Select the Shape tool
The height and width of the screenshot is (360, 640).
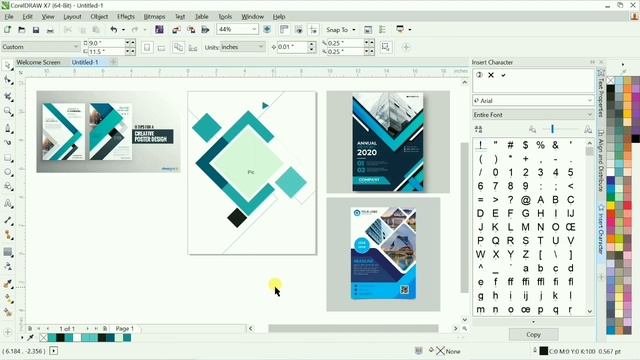click(8, 80)
